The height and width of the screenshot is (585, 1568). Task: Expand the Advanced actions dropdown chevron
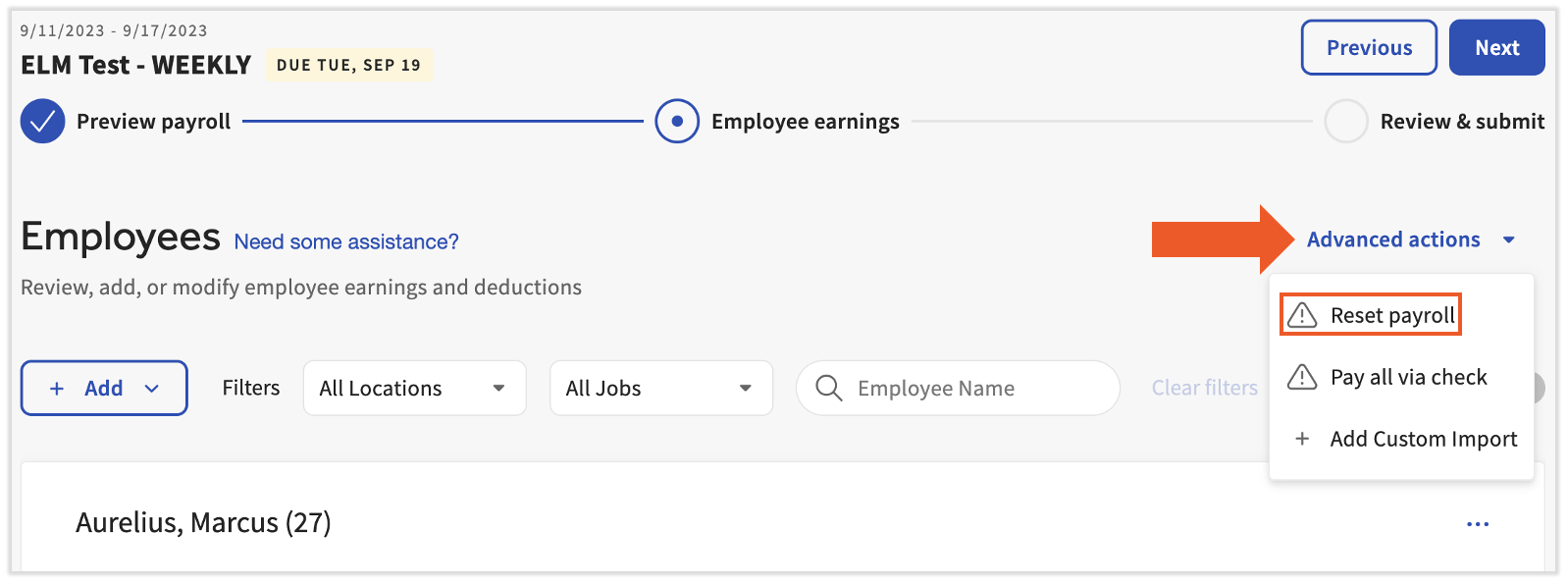[1510, 239]
